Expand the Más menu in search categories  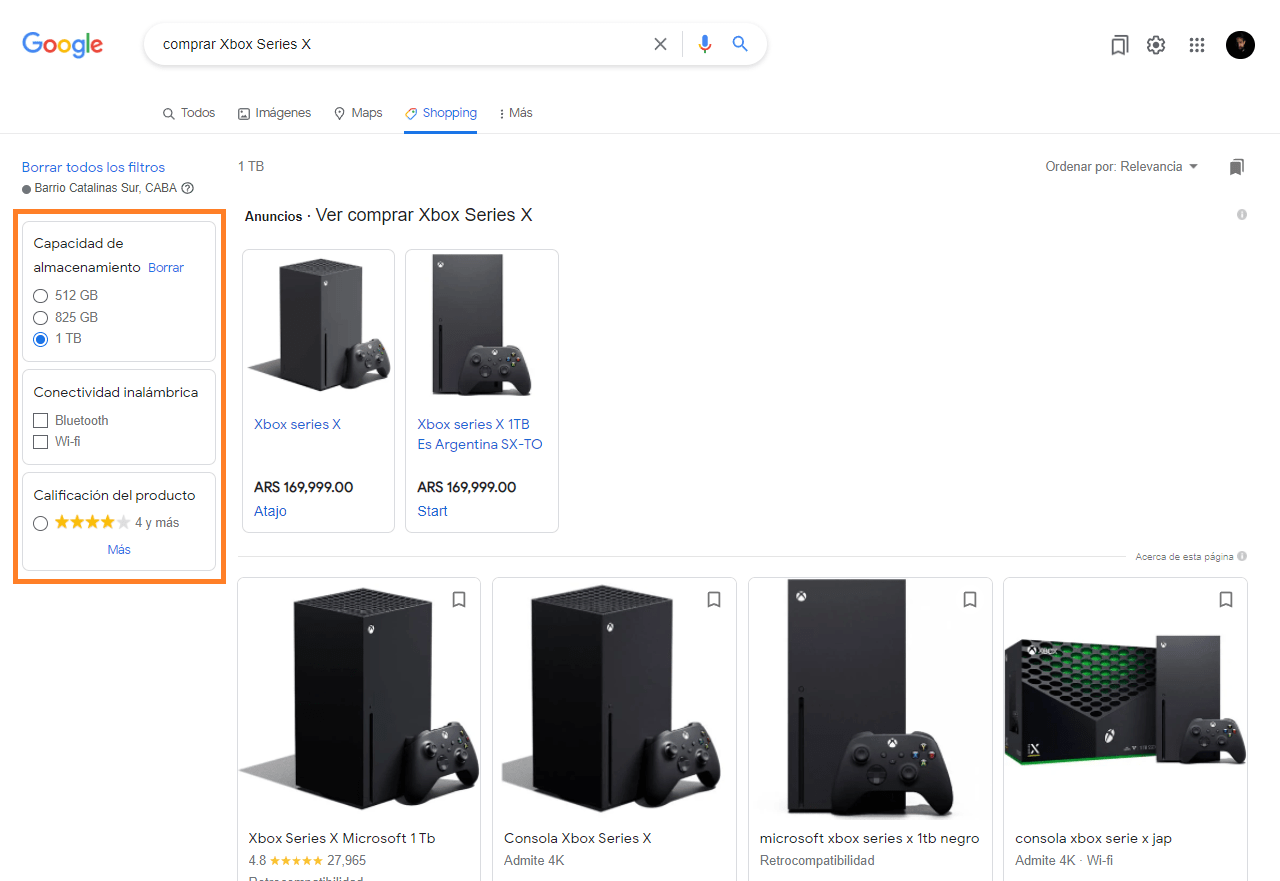pyautogui.click(x=515, y=113)
